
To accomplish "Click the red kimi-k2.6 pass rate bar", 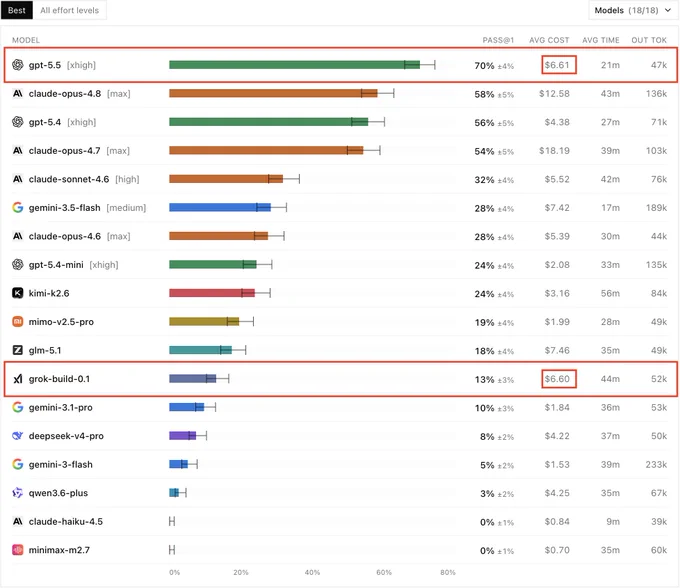I will [x=212, y=293].
